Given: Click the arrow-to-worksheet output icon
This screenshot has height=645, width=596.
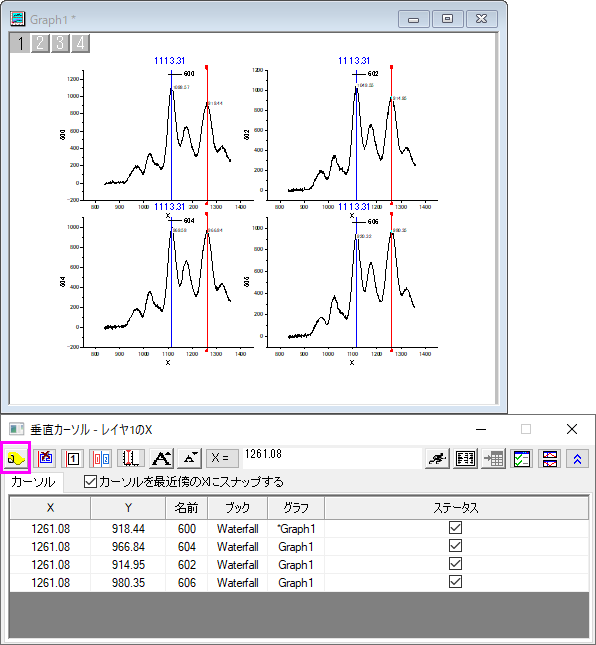Looking at the screenshot, I should (493, 458).
